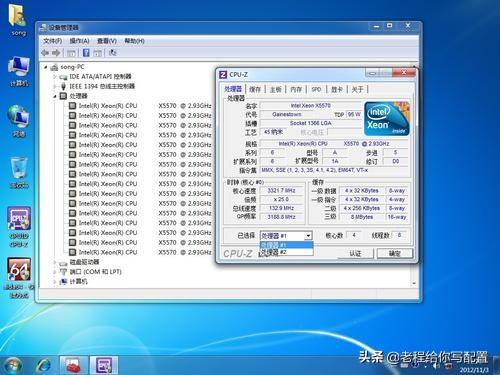Switch to the CPU-Z taskbar button

pos(104,365)
